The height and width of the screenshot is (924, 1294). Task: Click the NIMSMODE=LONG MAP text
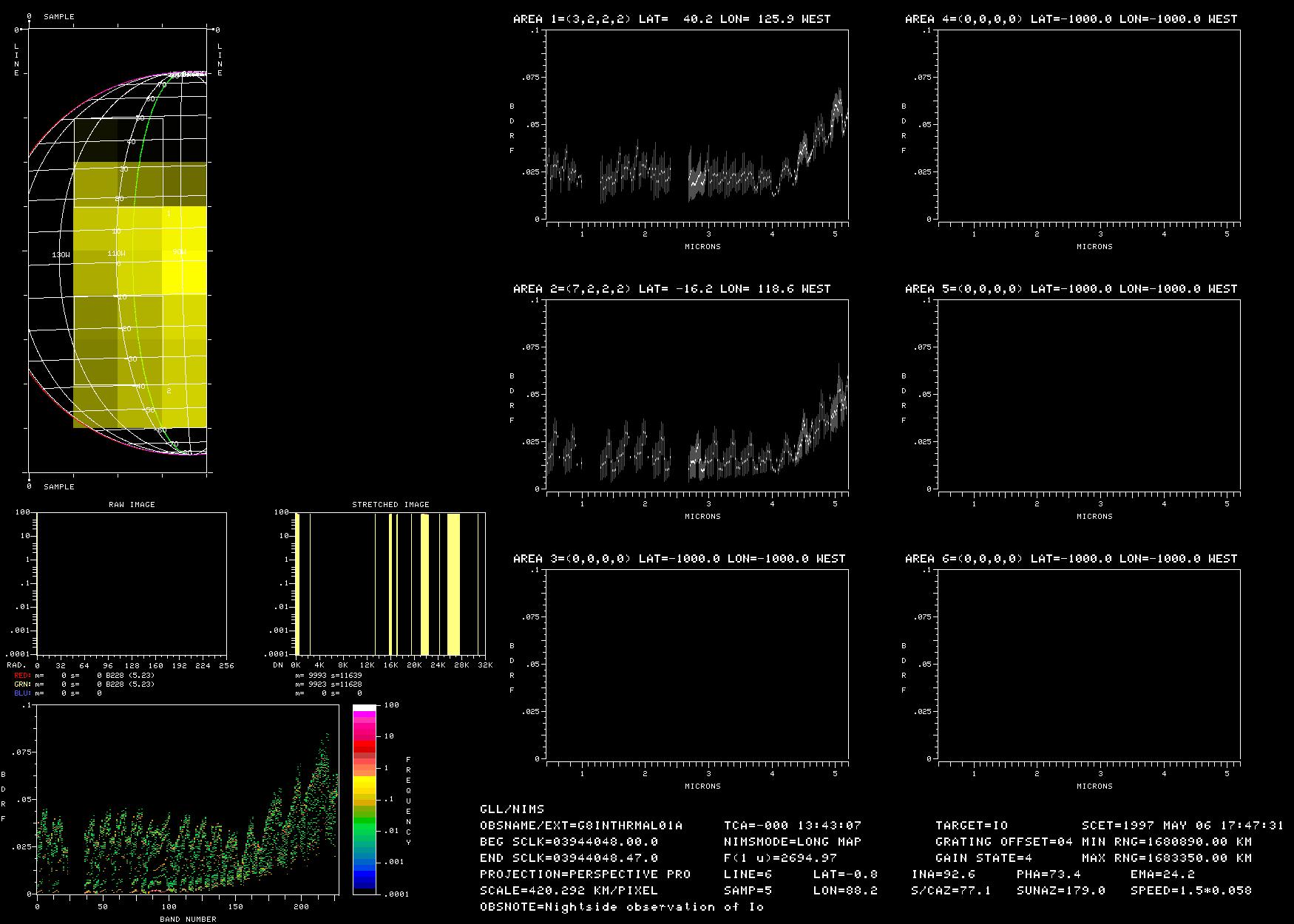[x=792, y=842]
